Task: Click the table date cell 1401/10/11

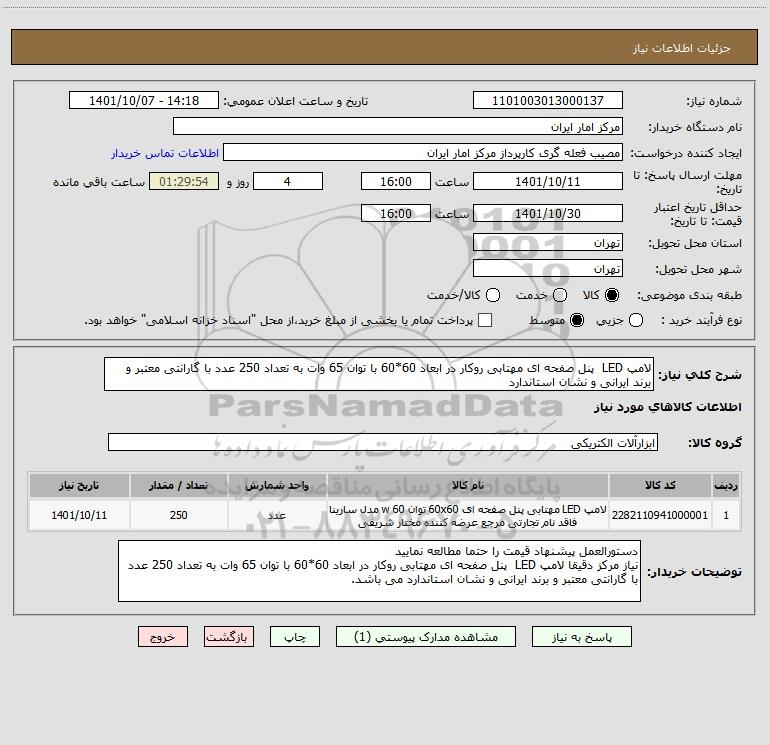Action: [x=79, y=515]
